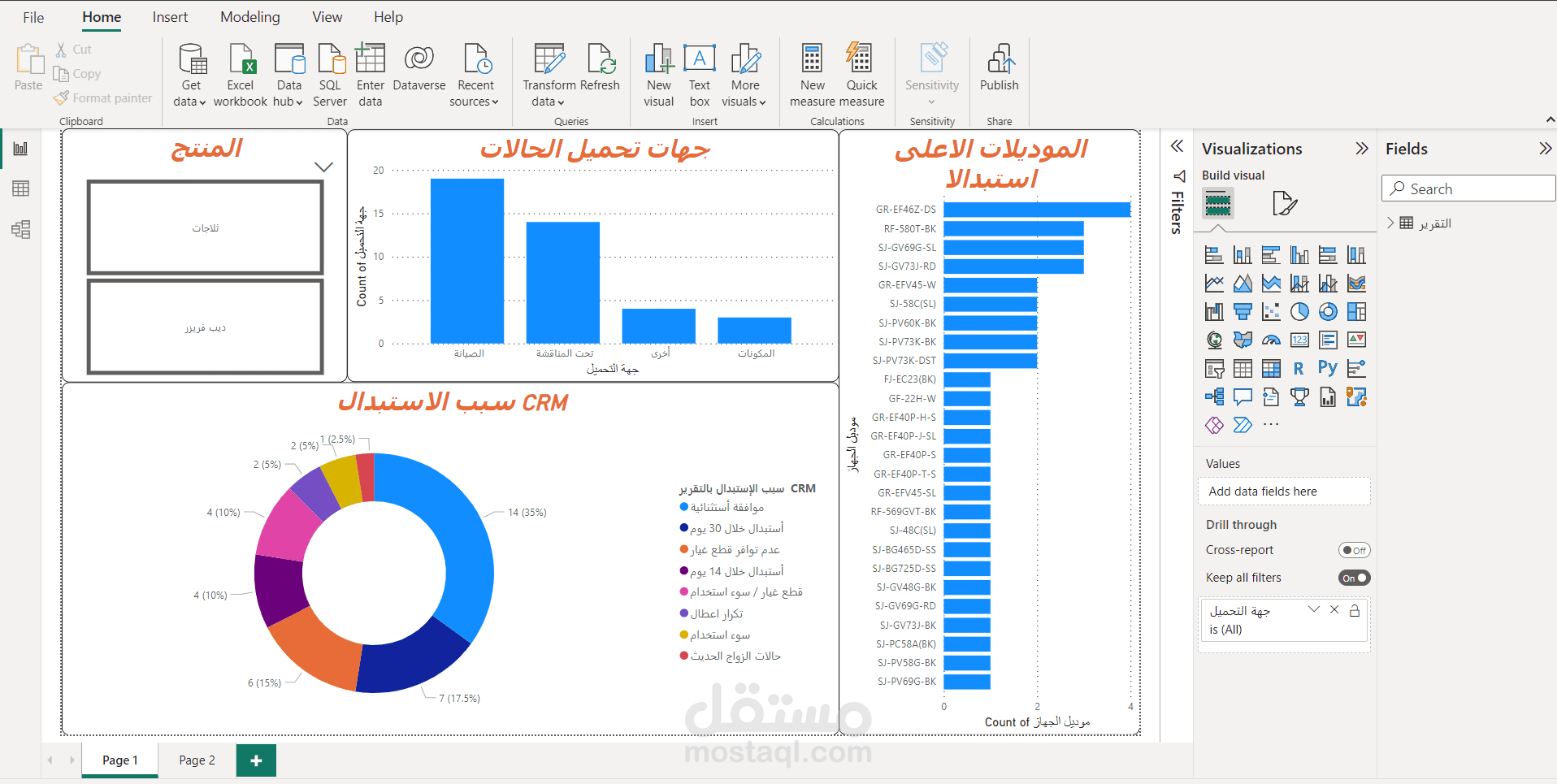Viewport: 1557px width, 784px height.
Task: Connect to SQL Server
Action: coord(330,76)
